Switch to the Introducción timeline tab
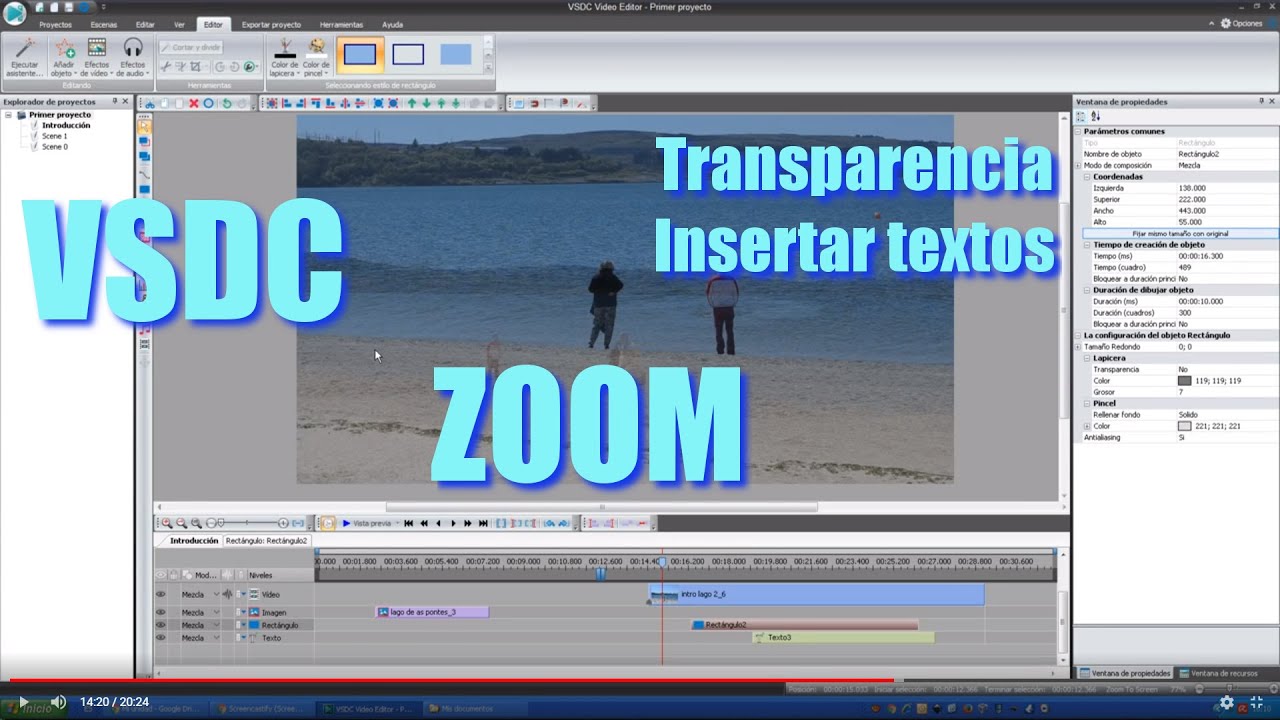 click(194, 540)
